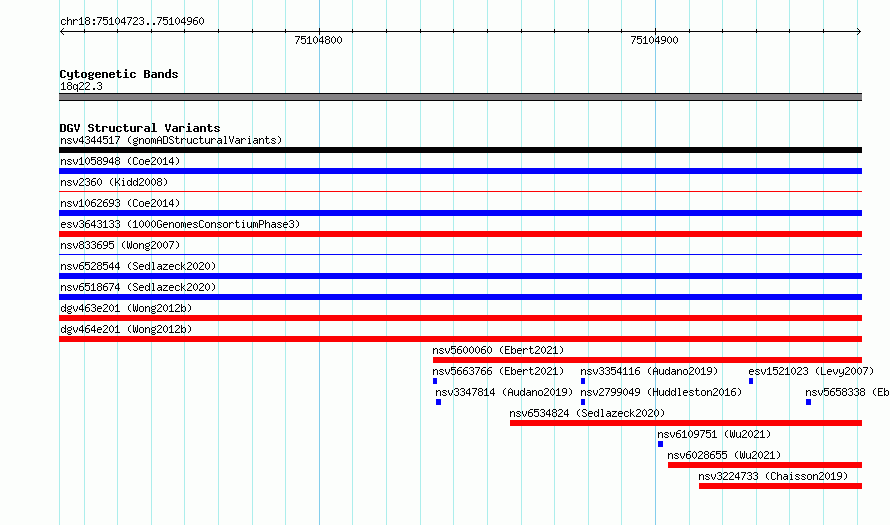890x525 pixels.
Task: Open the nsv5663766 (Ebert2021) label
Action: pyautogui.click(x=498, y=371)
